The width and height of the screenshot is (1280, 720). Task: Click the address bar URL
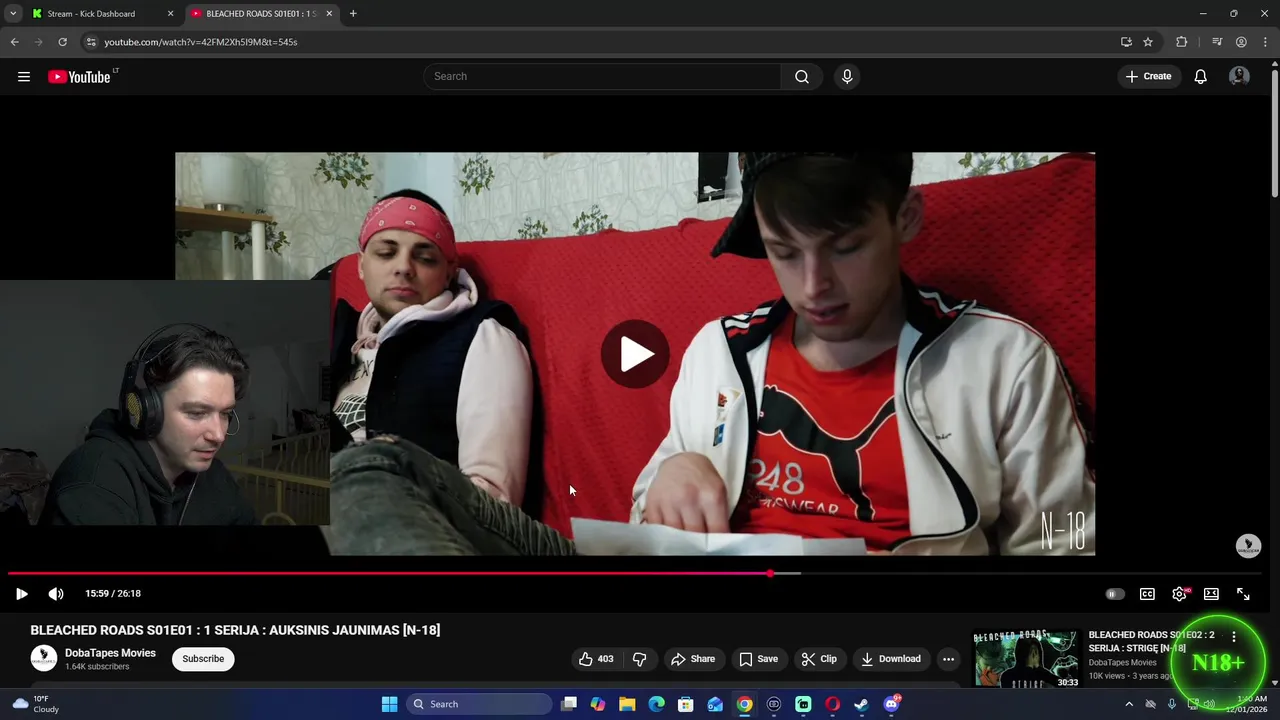[x=201, y=42]
